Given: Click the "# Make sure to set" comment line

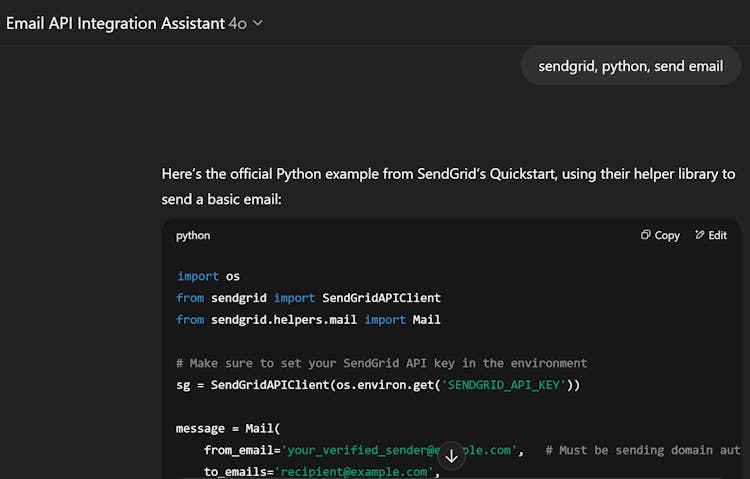Looking at the screenshot, I should [381, 363].
